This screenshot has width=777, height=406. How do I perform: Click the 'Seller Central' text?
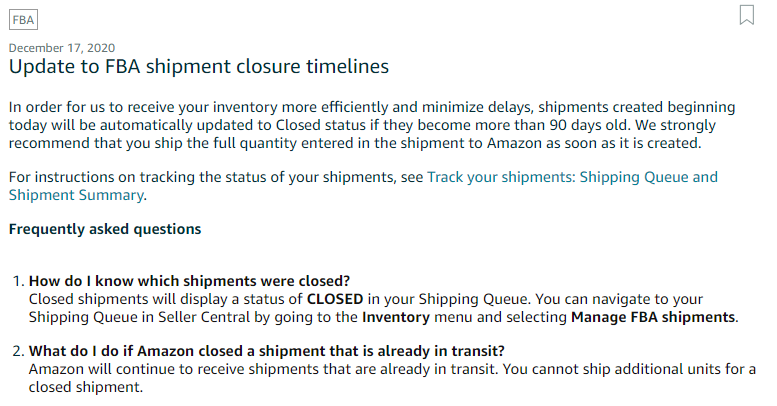[187, 318]
